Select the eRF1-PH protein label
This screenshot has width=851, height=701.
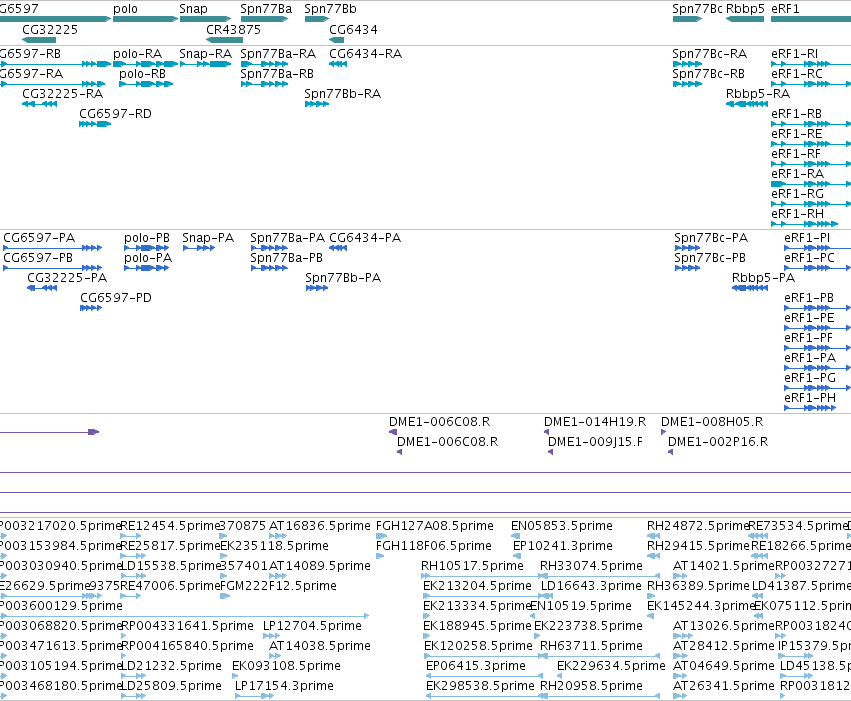click(810, 399)
